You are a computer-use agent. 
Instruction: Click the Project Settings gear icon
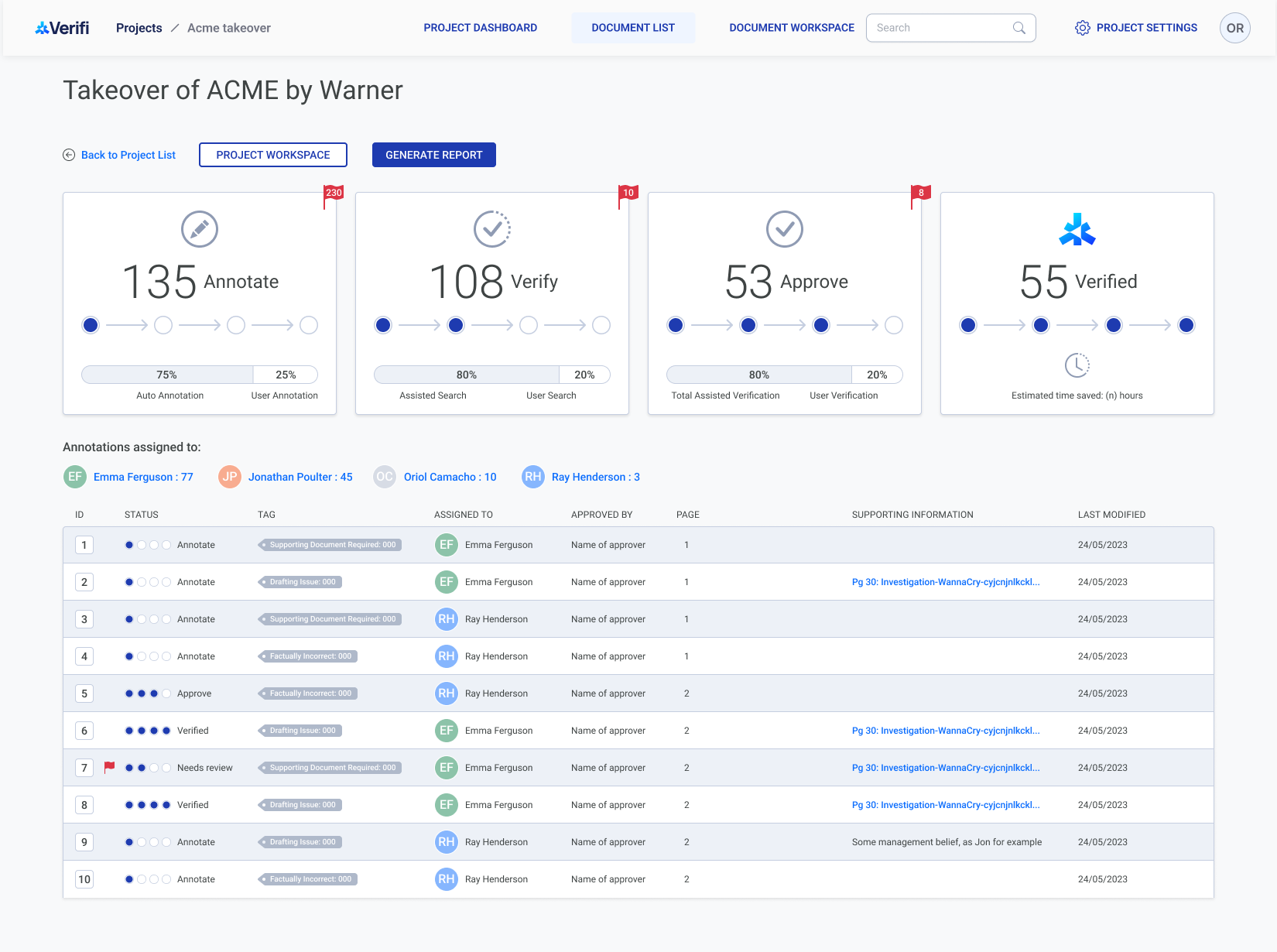(x=1083, y=28)
